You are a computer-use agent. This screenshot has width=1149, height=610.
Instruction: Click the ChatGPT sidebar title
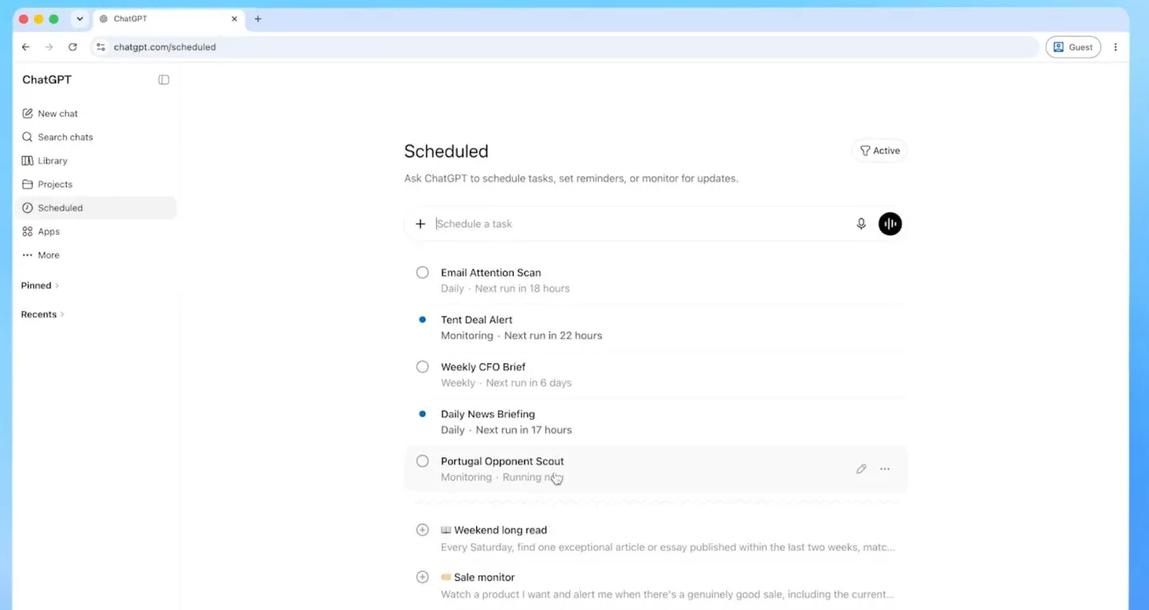pos(47,80)
